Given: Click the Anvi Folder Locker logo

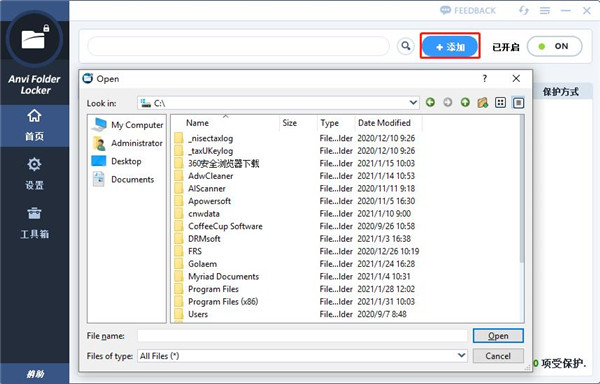Looking at the screenshot, I should point(34,40).
